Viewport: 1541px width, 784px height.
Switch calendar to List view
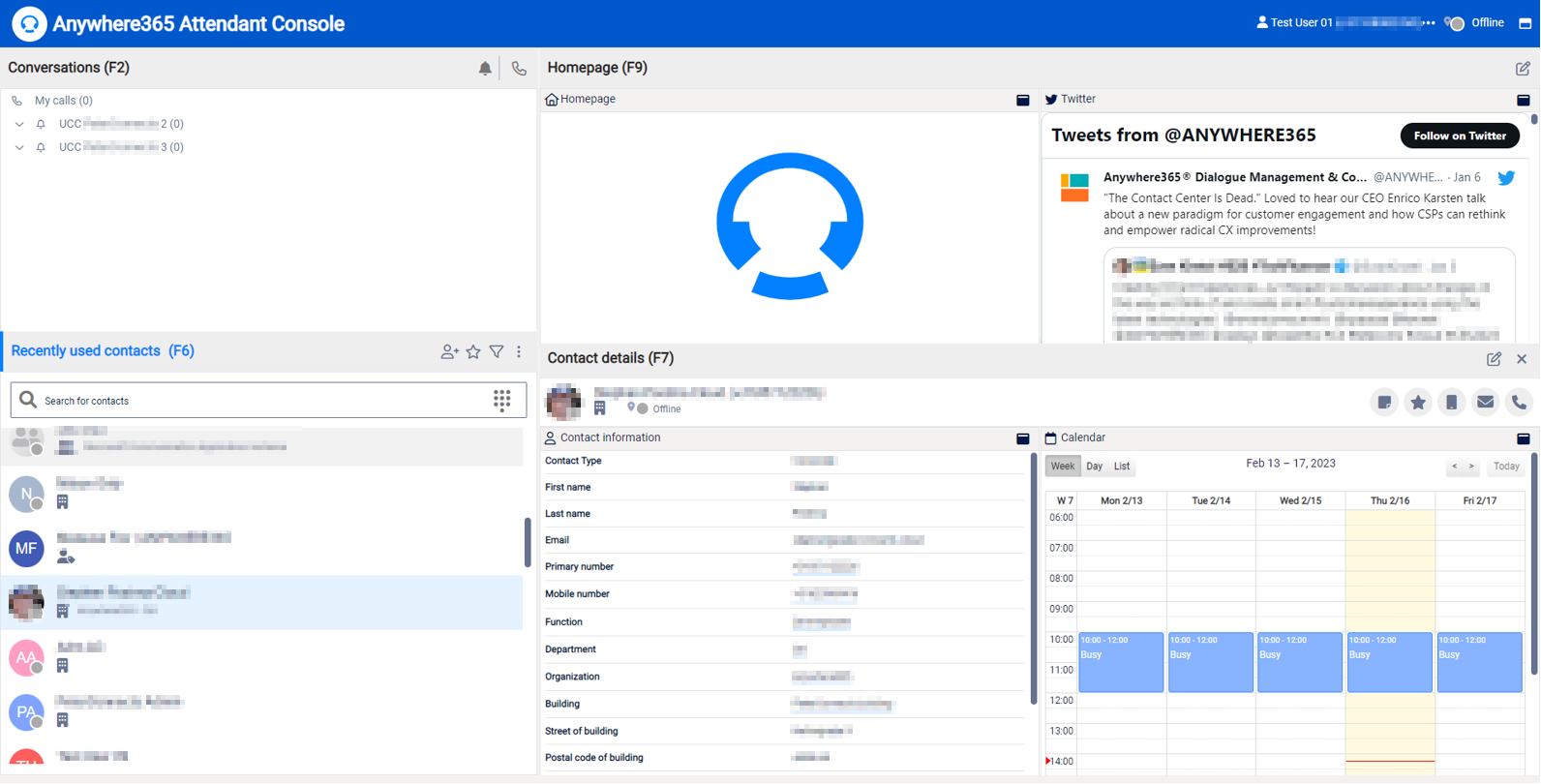pos(1122,467)
